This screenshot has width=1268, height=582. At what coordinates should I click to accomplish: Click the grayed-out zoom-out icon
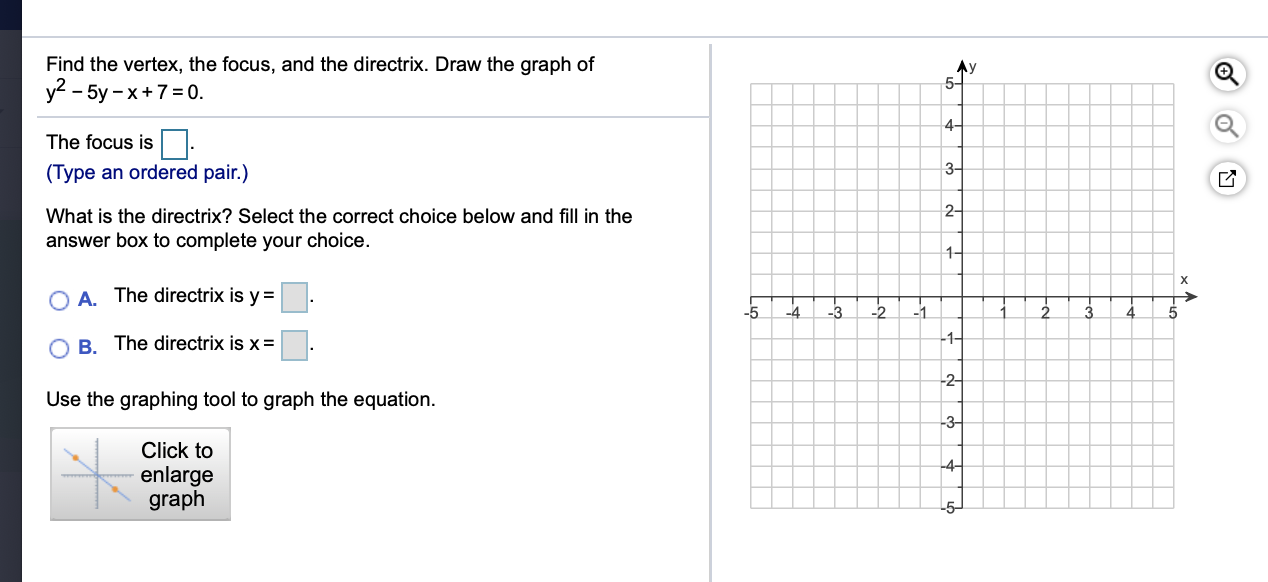pos(1227,126)
